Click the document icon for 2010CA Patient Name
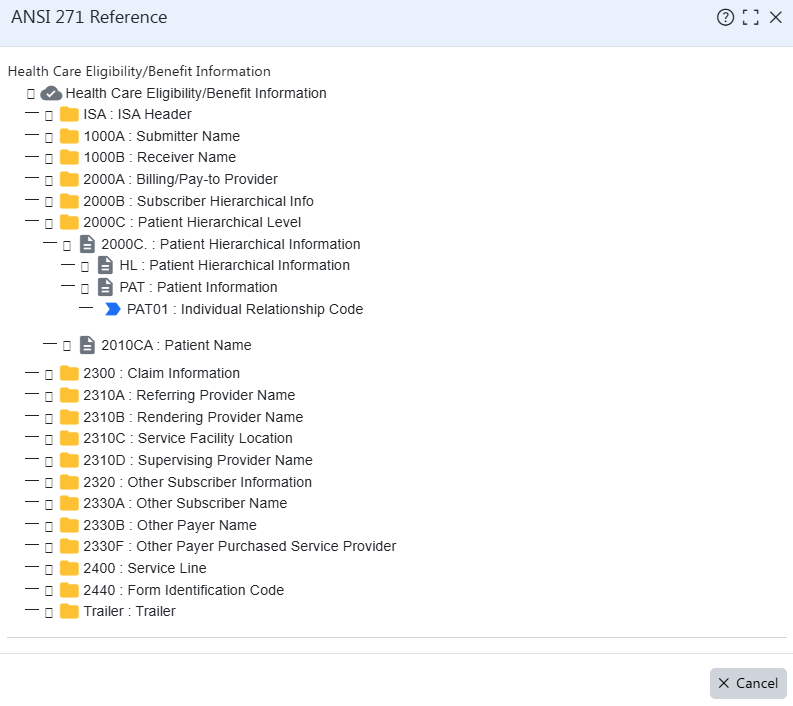 [87, 345]
